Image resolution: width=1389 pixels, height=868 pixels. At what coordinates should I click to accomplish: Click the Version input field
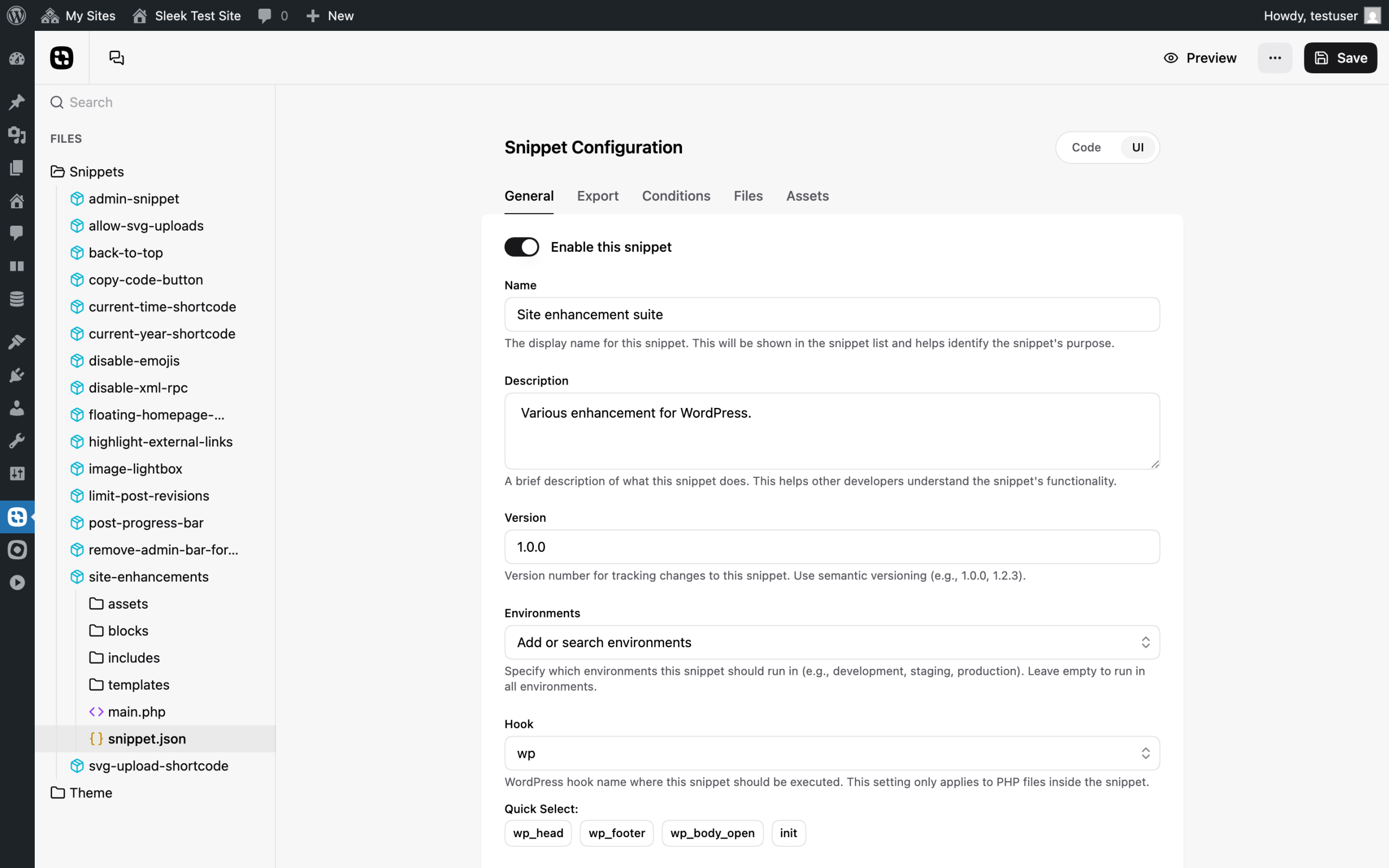(832, 546)
